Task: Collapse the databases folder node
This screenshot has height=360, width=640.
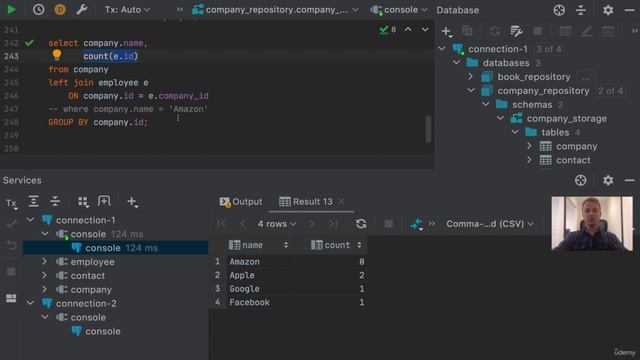Action: (x=457, y=63)
